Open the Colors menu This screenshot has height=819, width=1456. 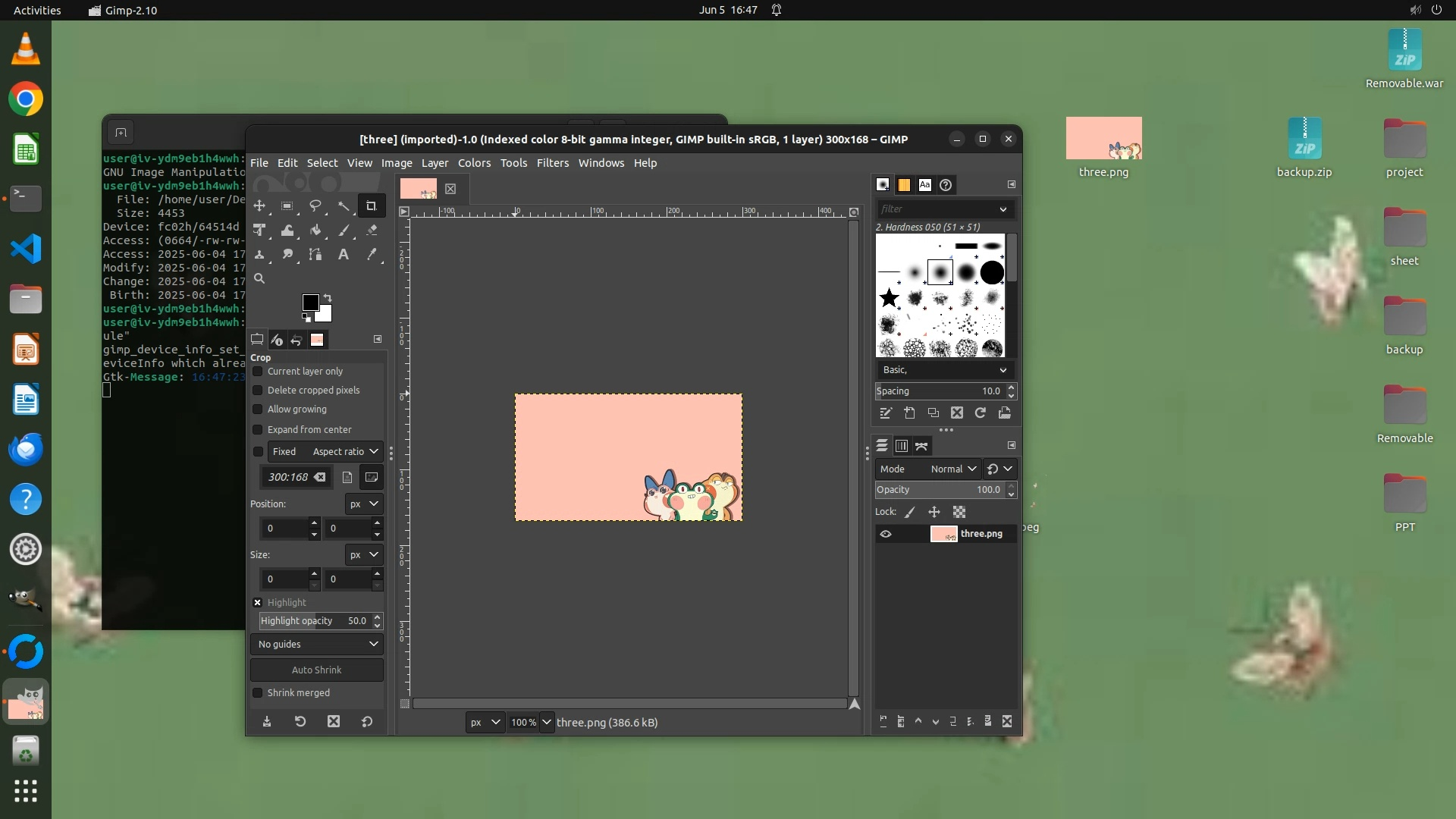(474, 163)
